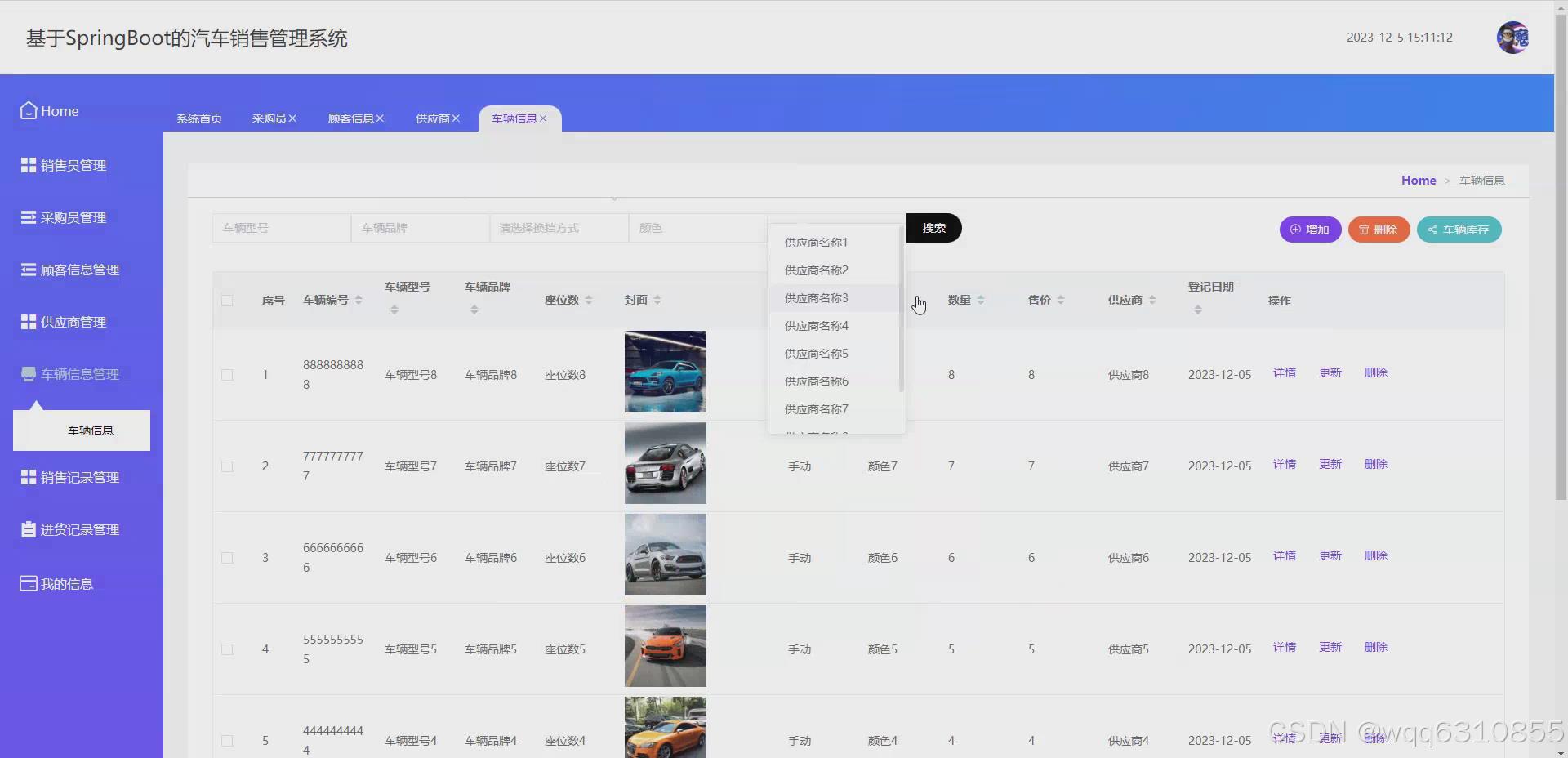Choose 供应商名称3 from the dropdown list
This screenshot has height=758, width=1568.
pos(834,298)
